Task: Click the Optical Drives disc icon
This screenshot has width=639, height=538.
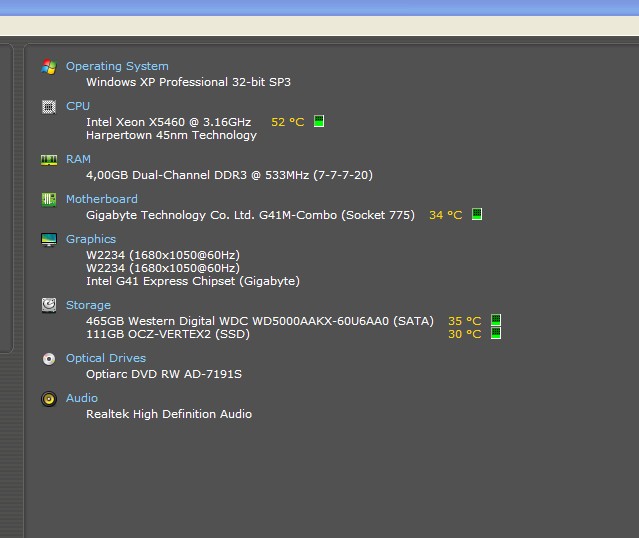Action: coord(49,359)
